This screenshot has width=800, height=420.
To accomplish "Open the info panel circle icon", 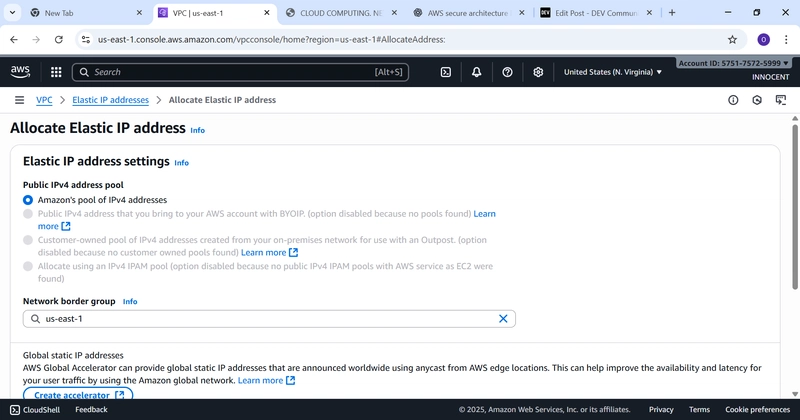I will 733,100.
